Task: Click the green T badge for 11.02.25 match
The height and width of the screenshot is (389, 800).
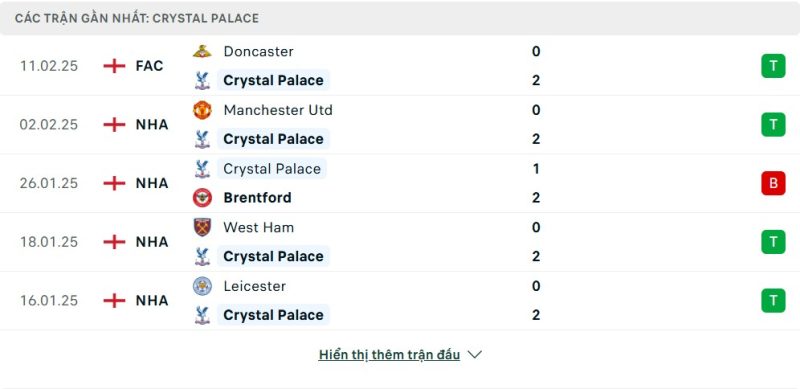Action: (773, 66)
